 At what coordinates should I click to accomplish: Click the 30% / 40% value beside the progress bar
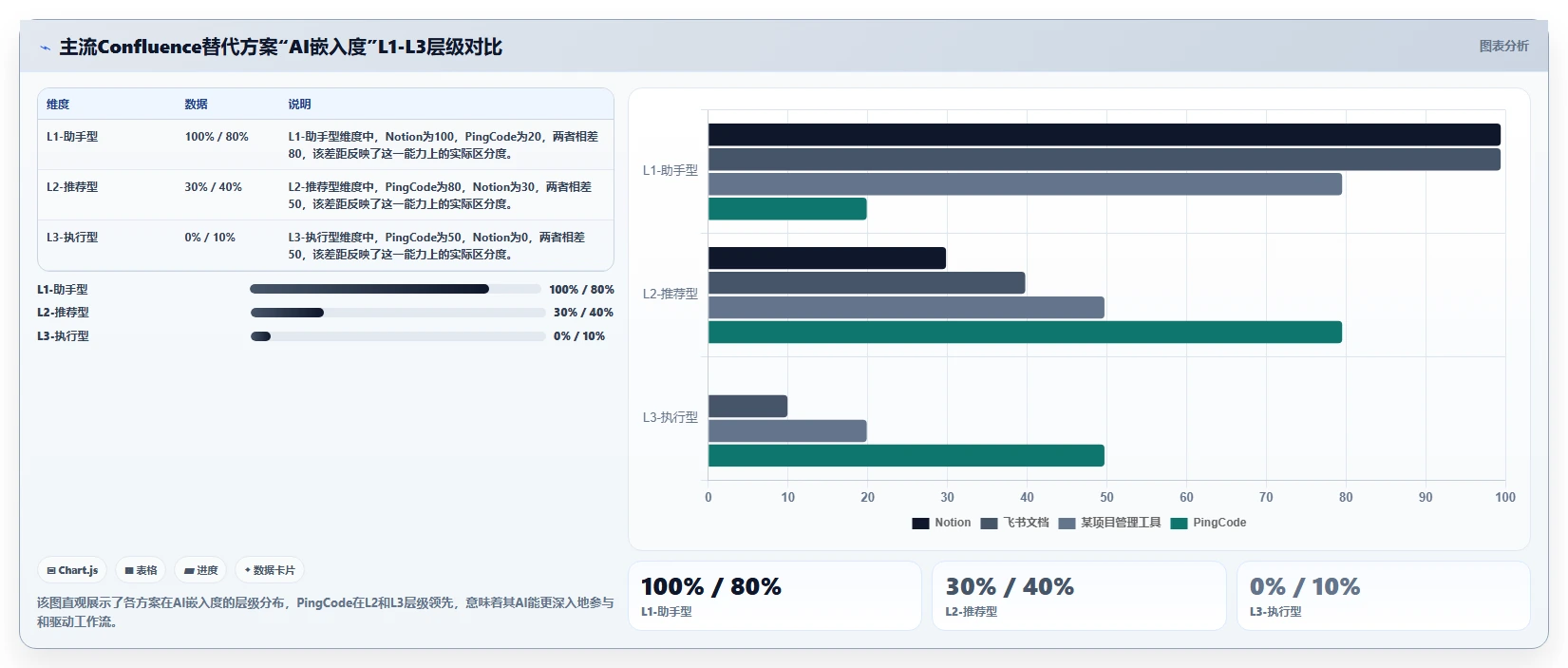point(583,313)
